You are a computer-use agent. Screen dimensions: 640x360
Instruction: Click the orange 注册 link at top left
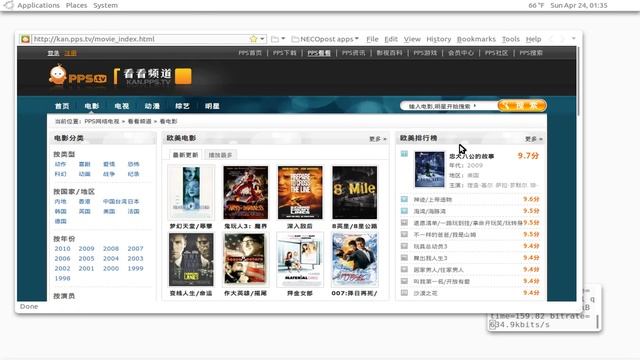70,53
